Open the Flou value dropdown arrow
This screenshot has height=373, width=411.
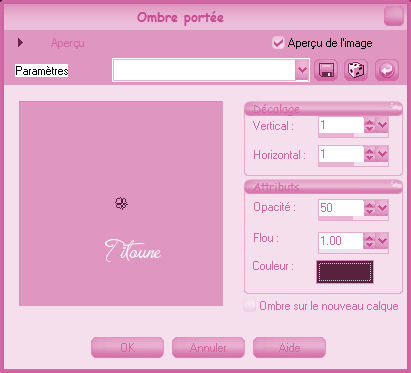point(382,240)
